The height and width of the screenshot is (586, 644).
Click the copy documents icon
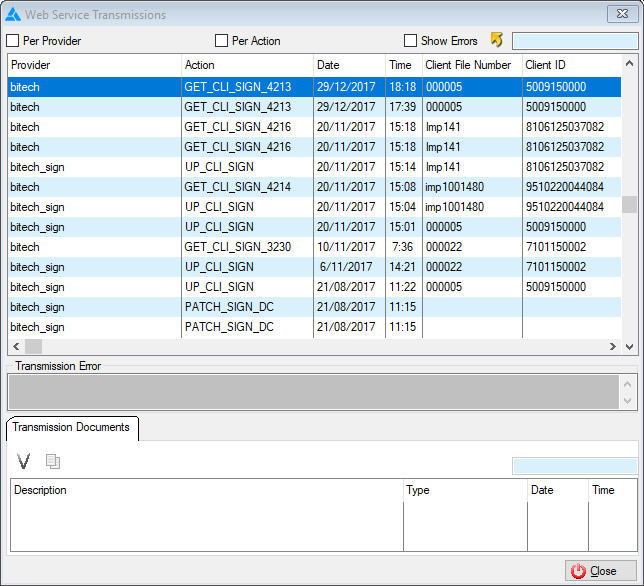coord(53,461)
